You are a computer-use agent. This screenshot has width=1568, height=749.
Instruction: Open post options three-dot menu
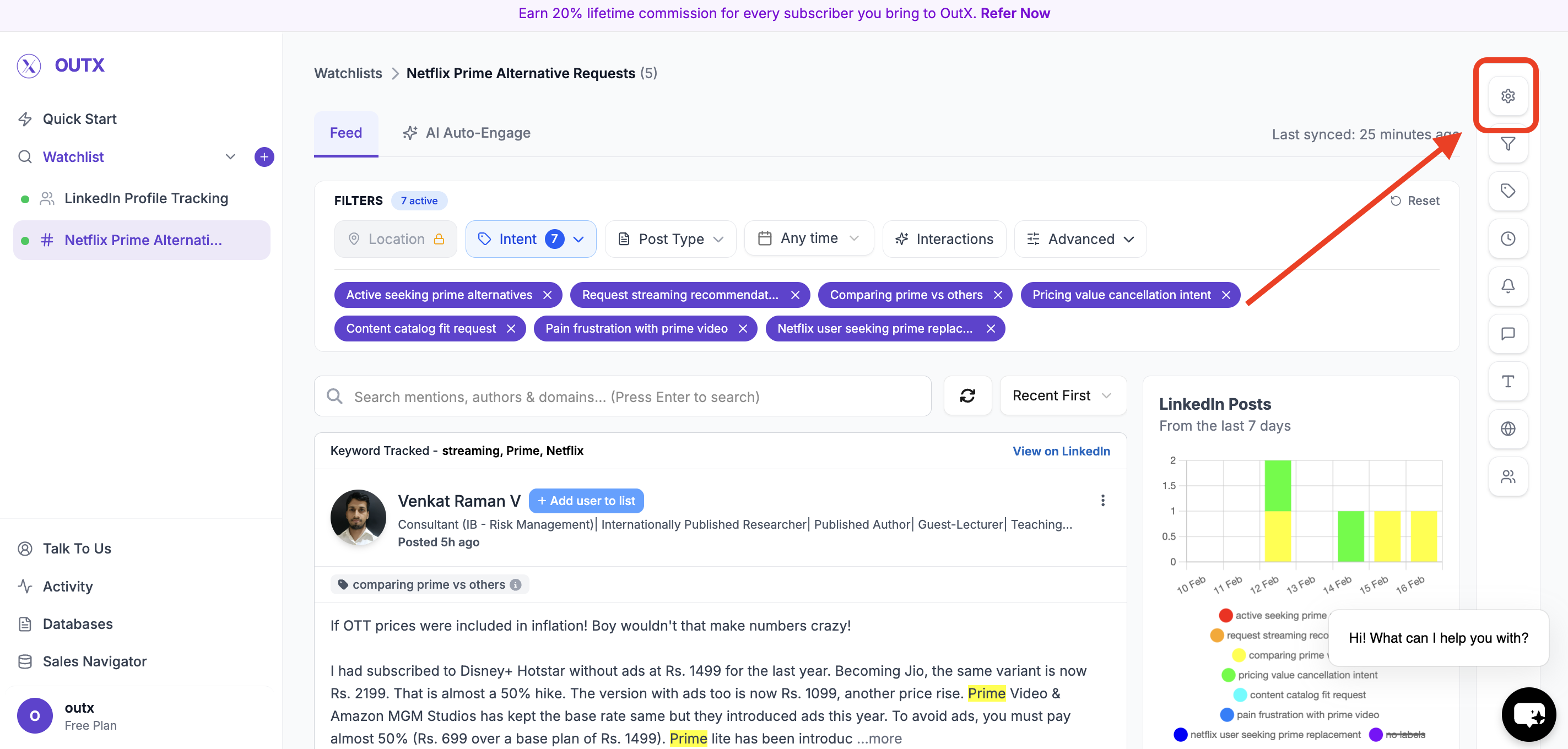click(x=1102, y=500)
